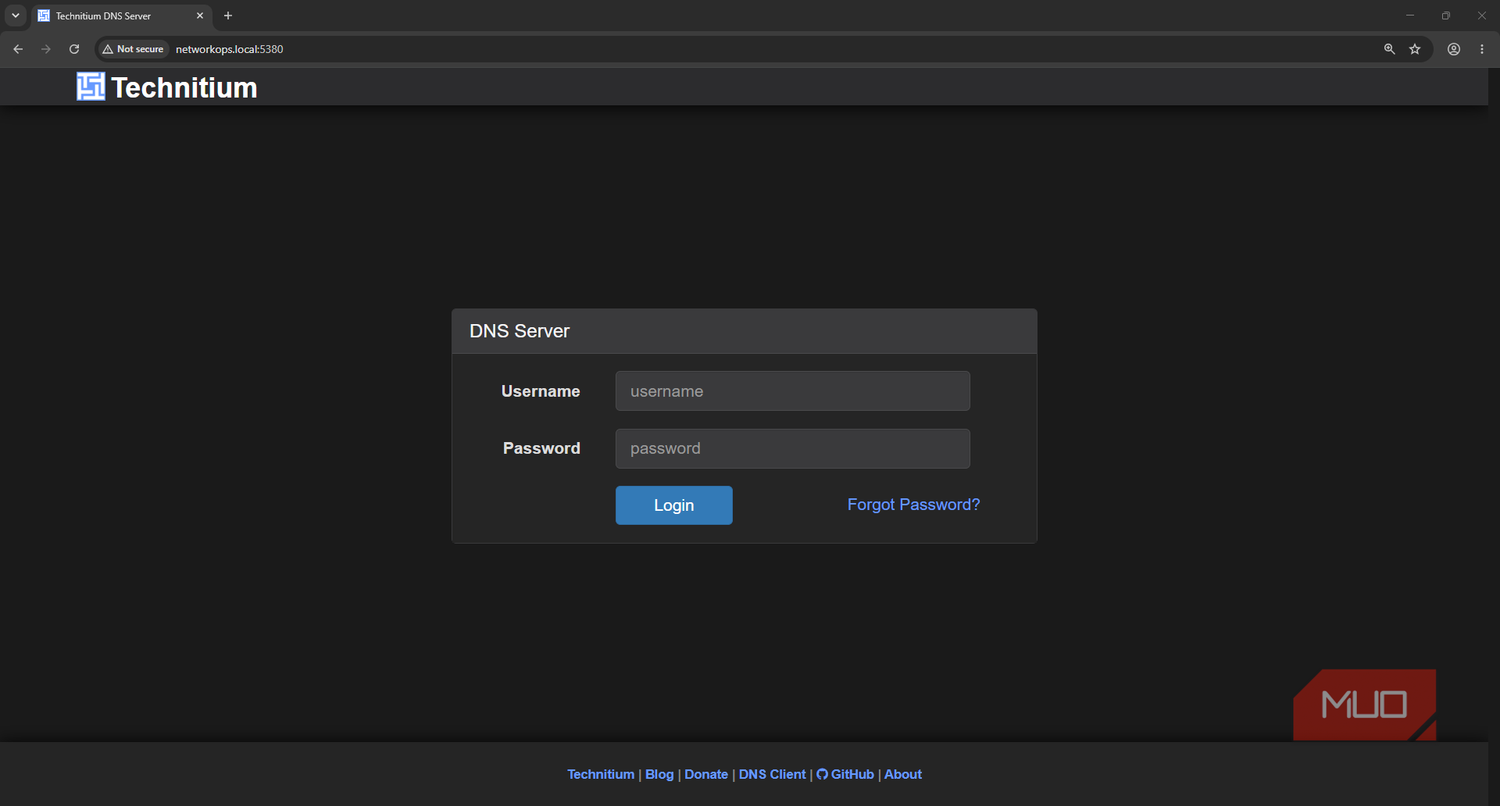The width and height of the screenshot is (1500, 806).
Task: Select the Technitium DNS Server tab
Action: (x=121, y=16)
